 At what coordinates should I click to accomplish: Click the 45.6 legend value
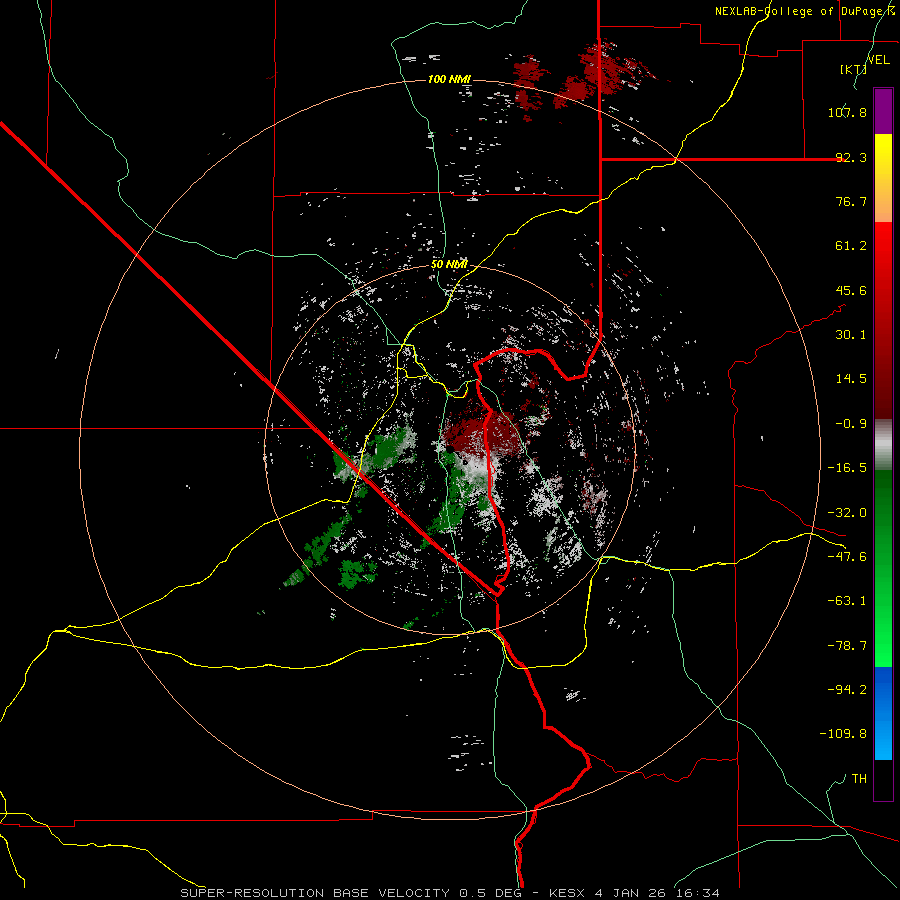pyautogui.click(x=851, y=290)
